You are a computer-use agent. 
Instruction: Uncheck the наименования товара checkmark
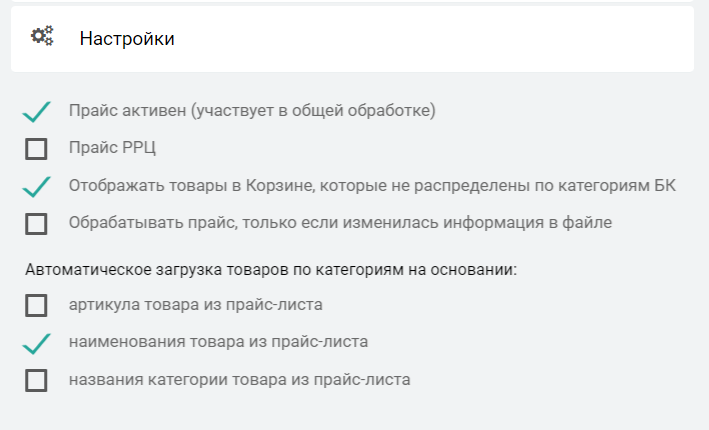36,343
